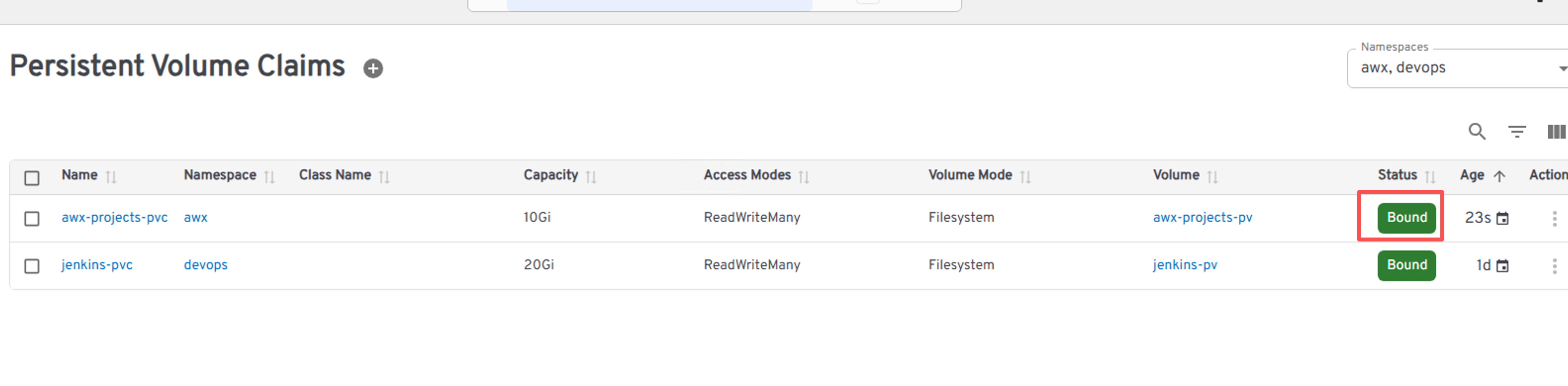Click the green Bound badge for jenkins-pvc

click(x=1406, y=265)
